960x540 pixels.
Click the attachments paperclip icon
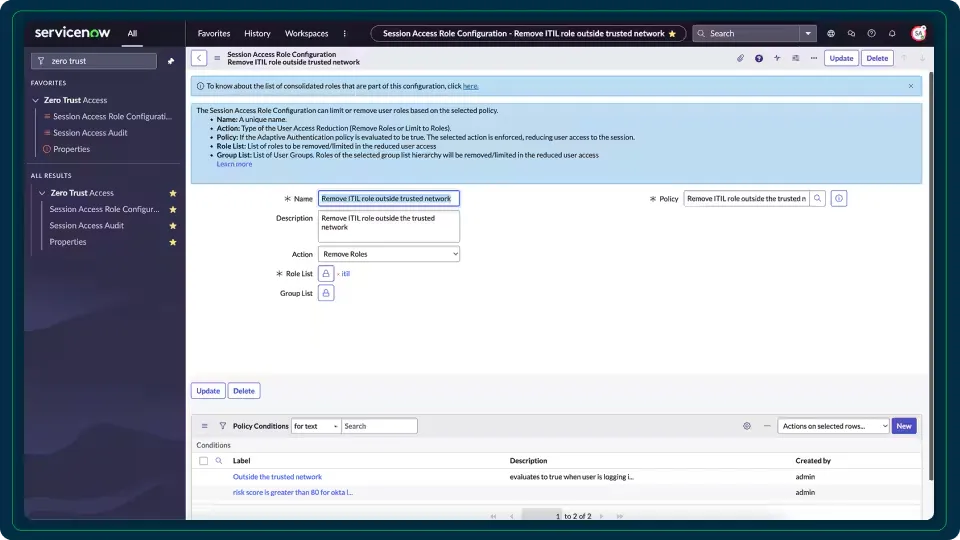(740, 58)
